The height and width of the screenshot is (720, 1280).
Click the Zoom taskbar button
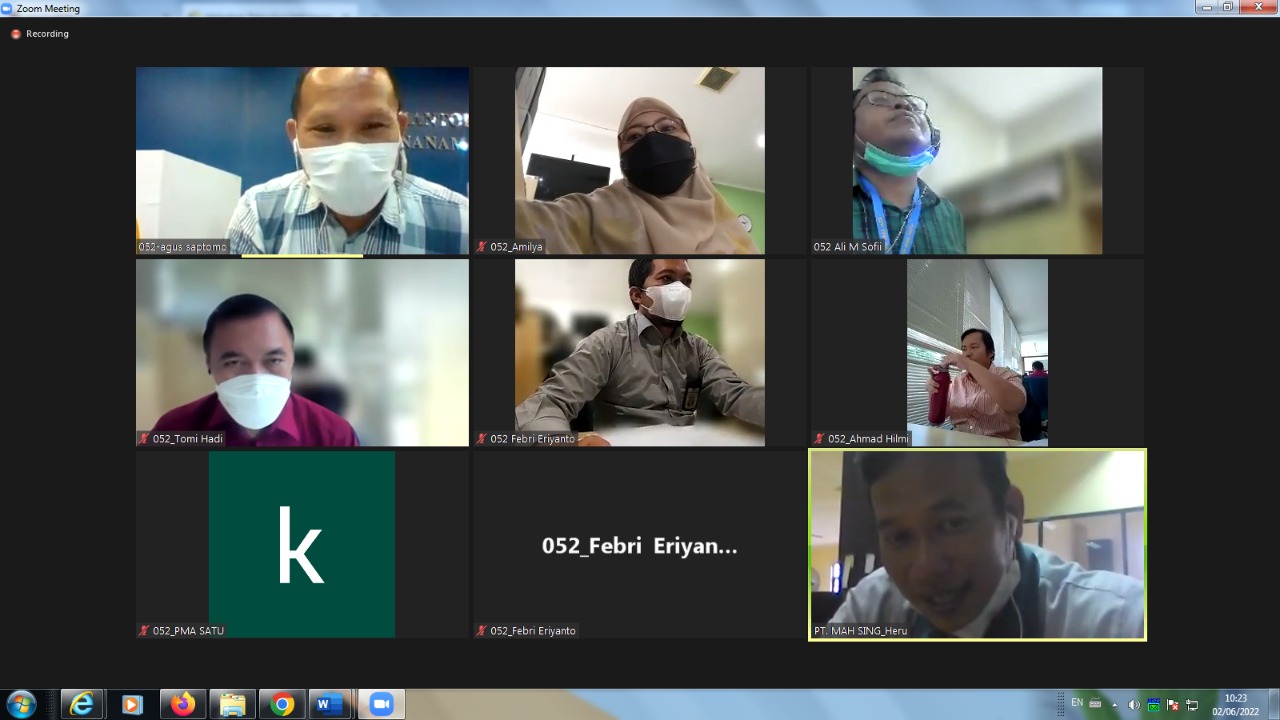[381, 704]
